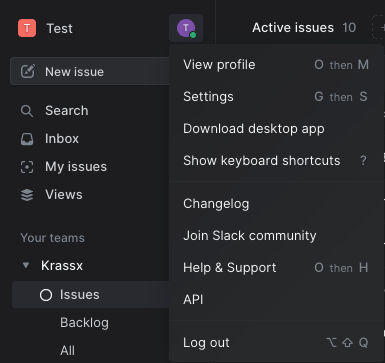Click the Views stacked layers icon
The image size is (385, 363).
click(27, 195)
